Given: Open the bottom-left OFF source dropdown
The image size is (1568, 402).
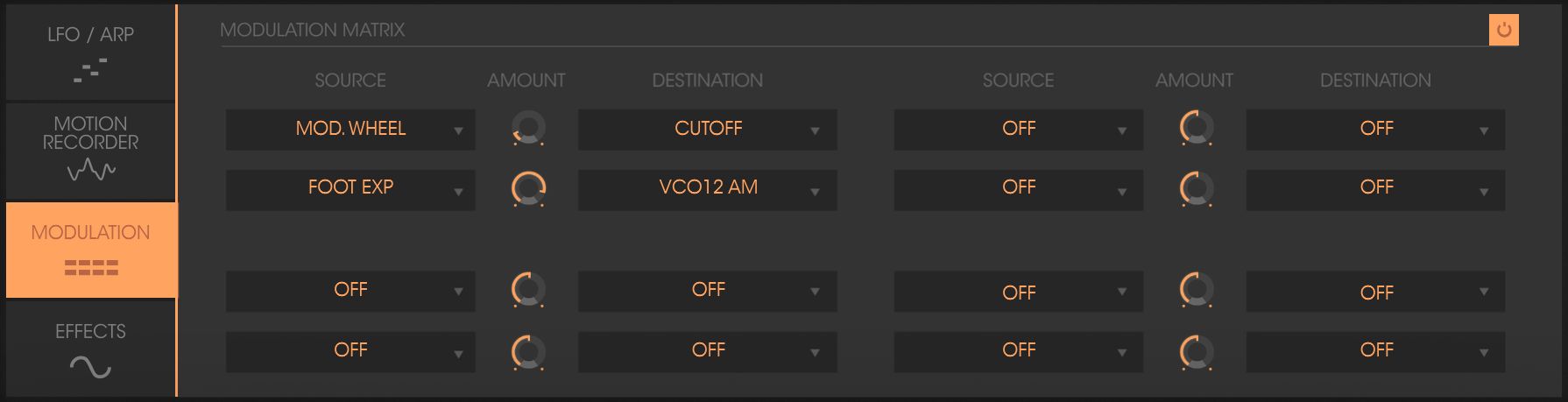Looking at the screenshot, I should [350, 351].
